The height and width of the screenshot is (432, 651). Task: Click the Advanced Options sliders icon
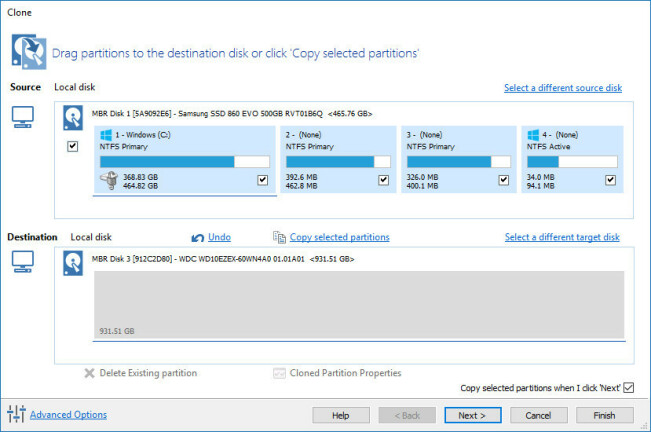point(16,414)
